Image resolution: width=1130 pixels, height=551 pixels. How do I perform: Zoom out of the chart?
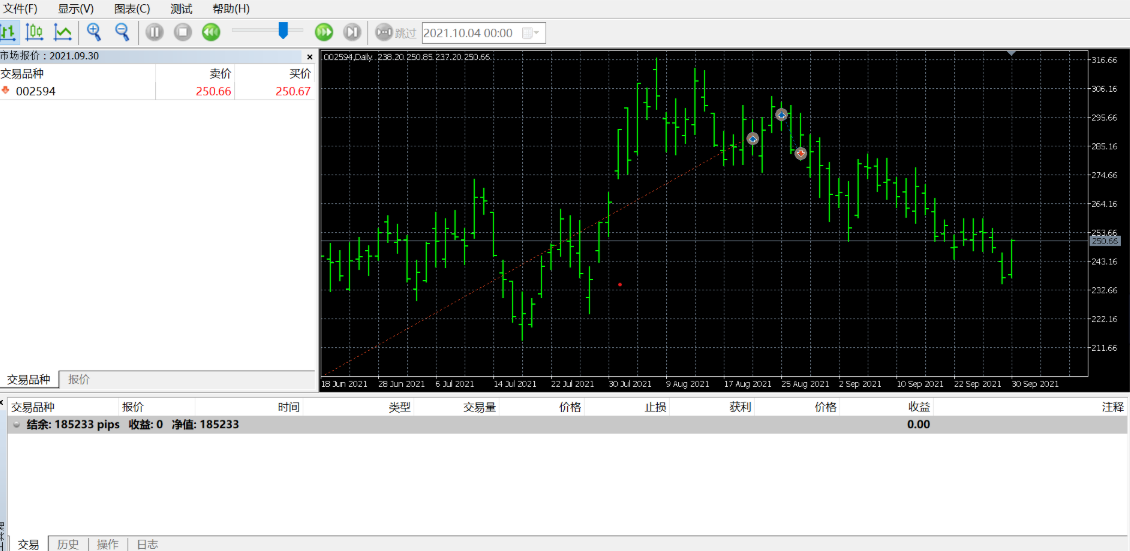tap(122, 32)
